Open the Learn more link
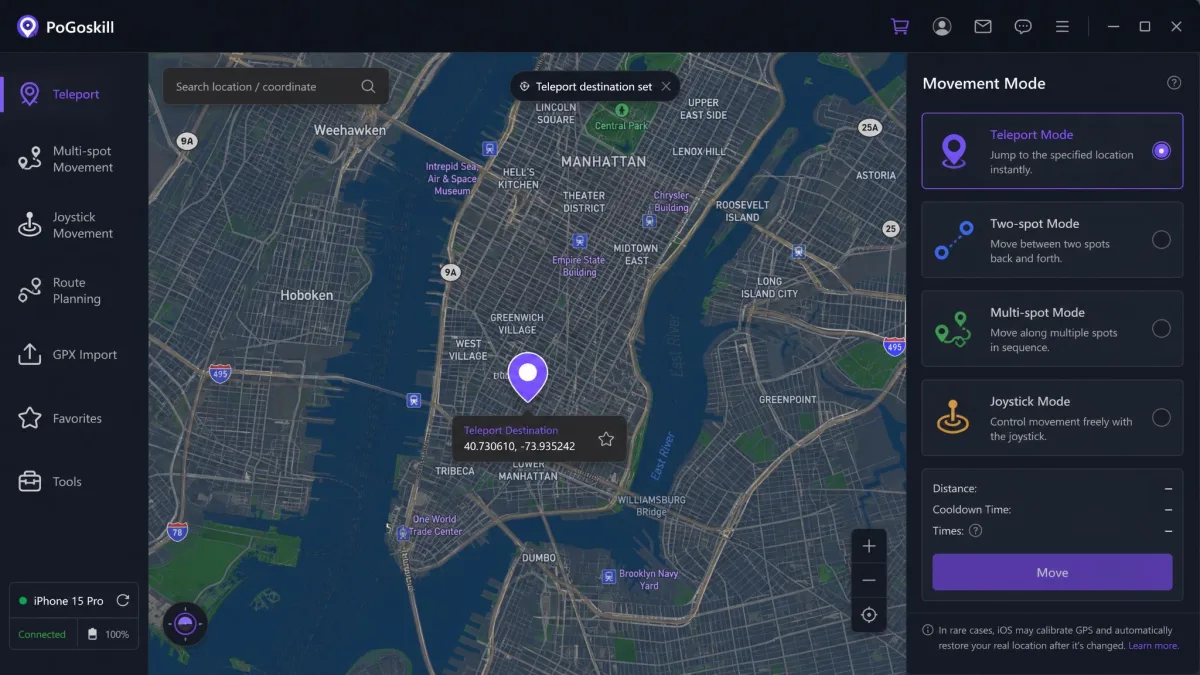This screenshot has height=675, width=1200. (x=1153, y=646)
